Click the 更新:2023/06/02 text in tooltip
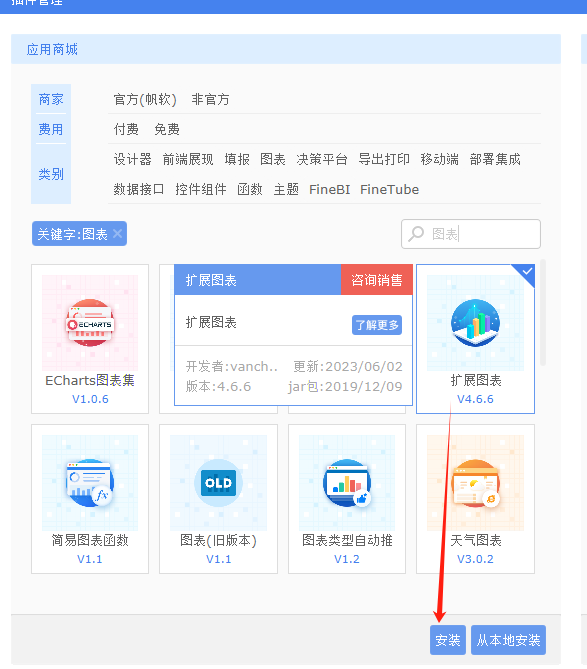The image size is (587, 669). 348,366
